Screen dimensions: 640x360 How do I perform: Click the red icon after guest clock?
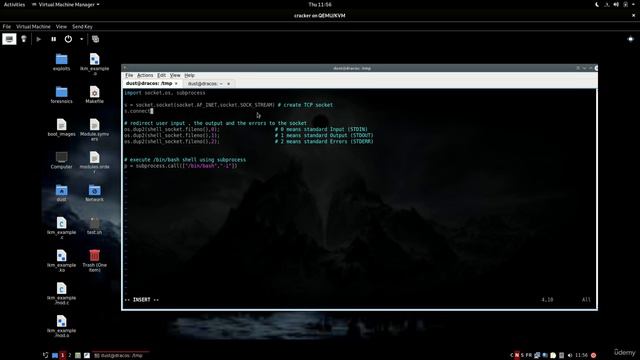point(593,355)
